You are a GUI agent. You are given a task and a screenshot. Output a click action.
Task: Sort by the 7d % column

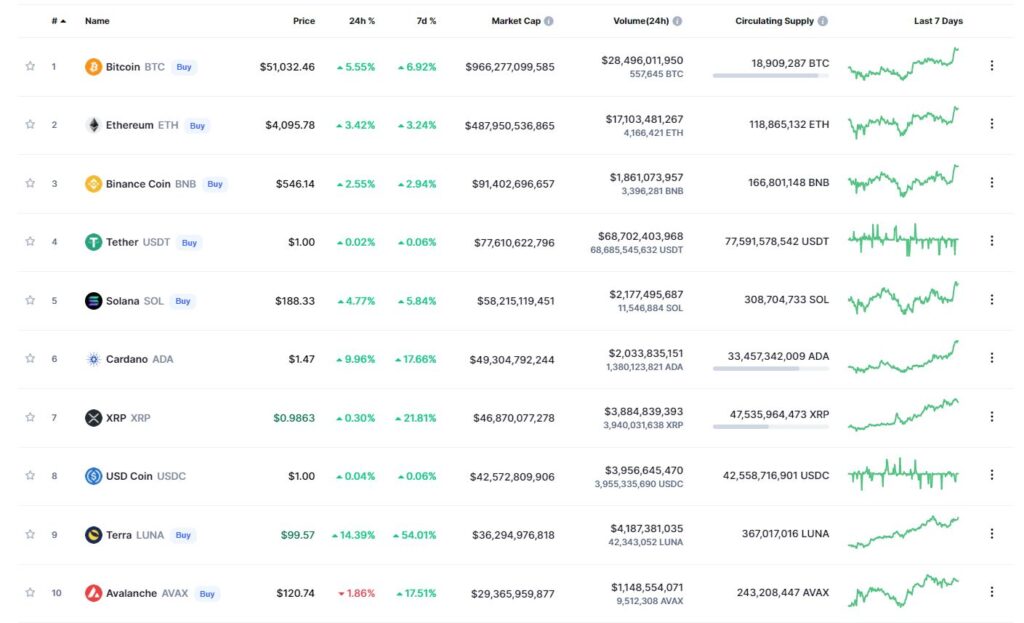426,21
